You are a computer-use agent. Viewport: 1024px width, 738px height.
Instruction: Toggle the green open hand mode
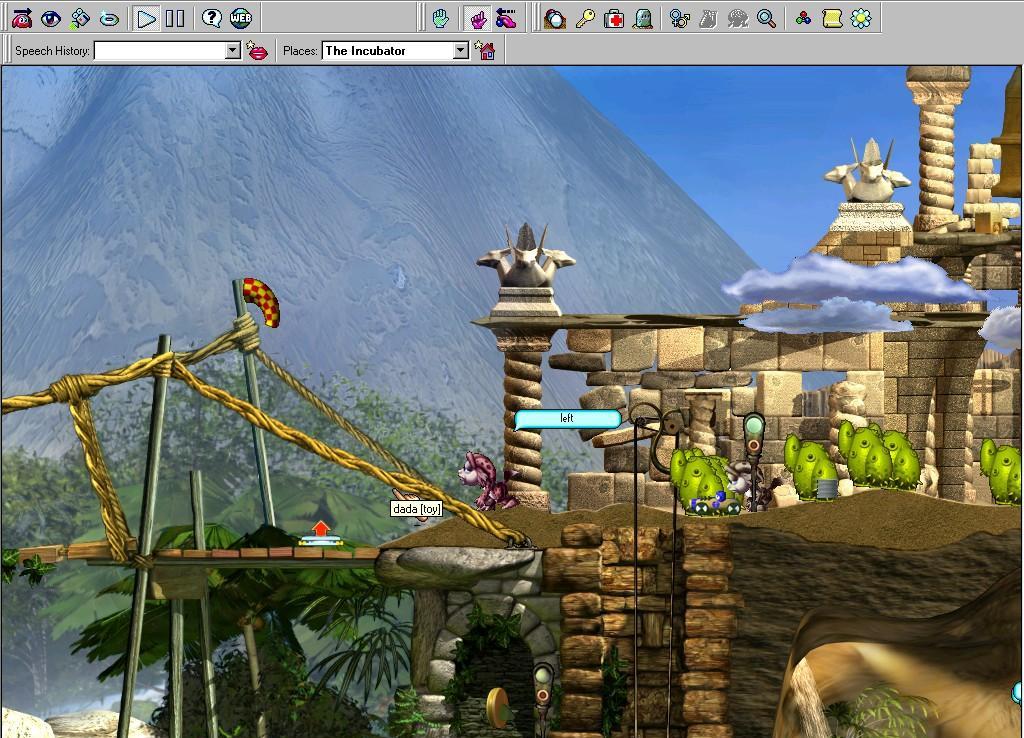click(x=440, y=18)
